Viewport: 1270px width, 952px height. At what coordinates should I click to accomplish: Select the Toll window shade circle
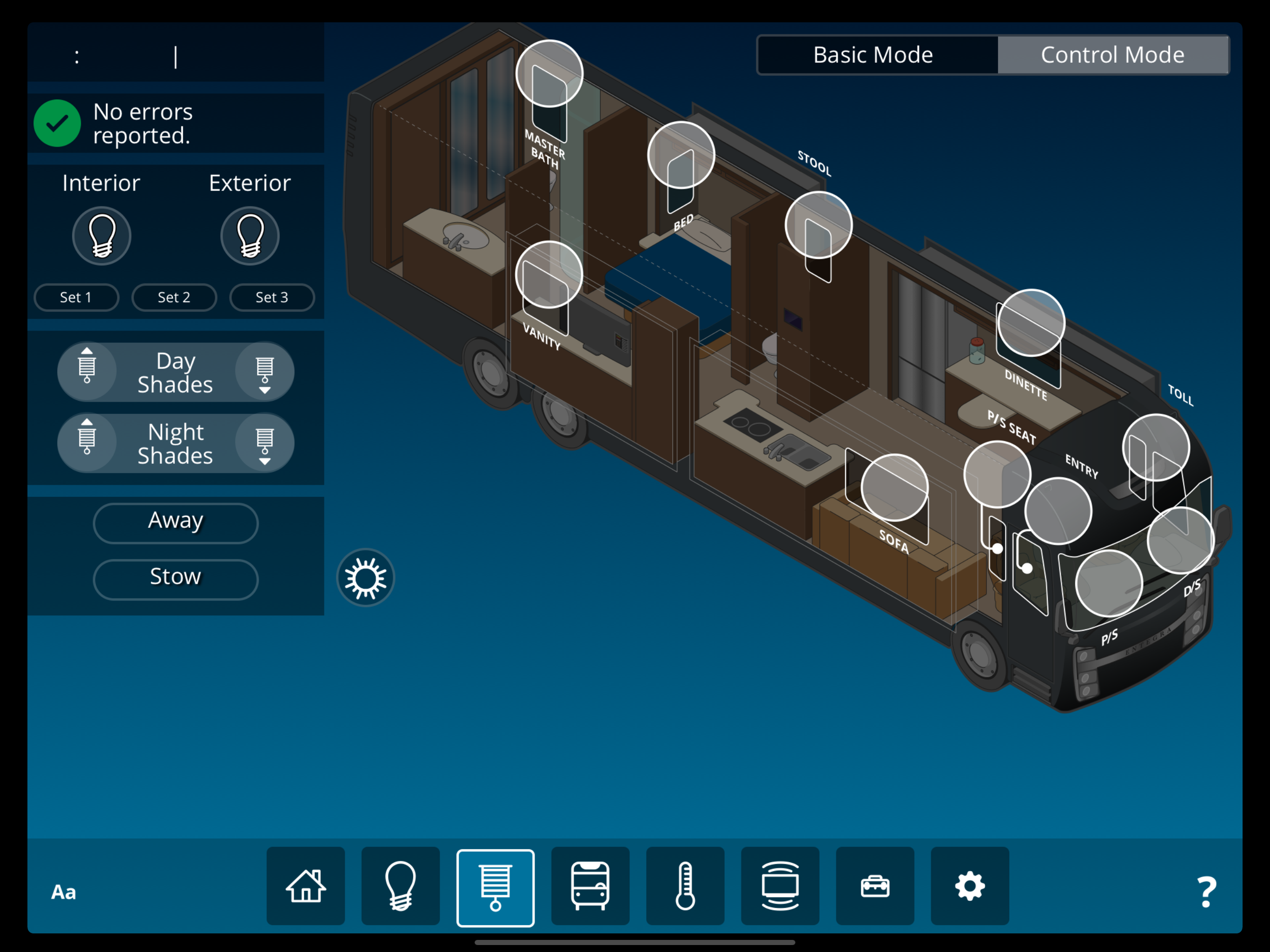(x=1156, y=447)
